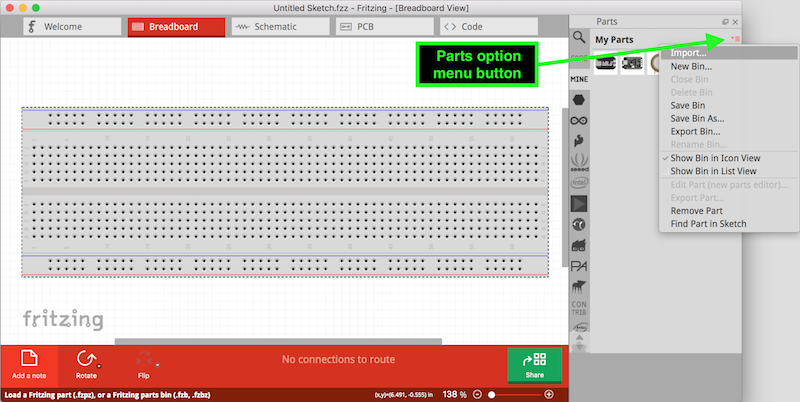Enable Show Bin in List View
The image size is (800, 402).
point(729,171)
